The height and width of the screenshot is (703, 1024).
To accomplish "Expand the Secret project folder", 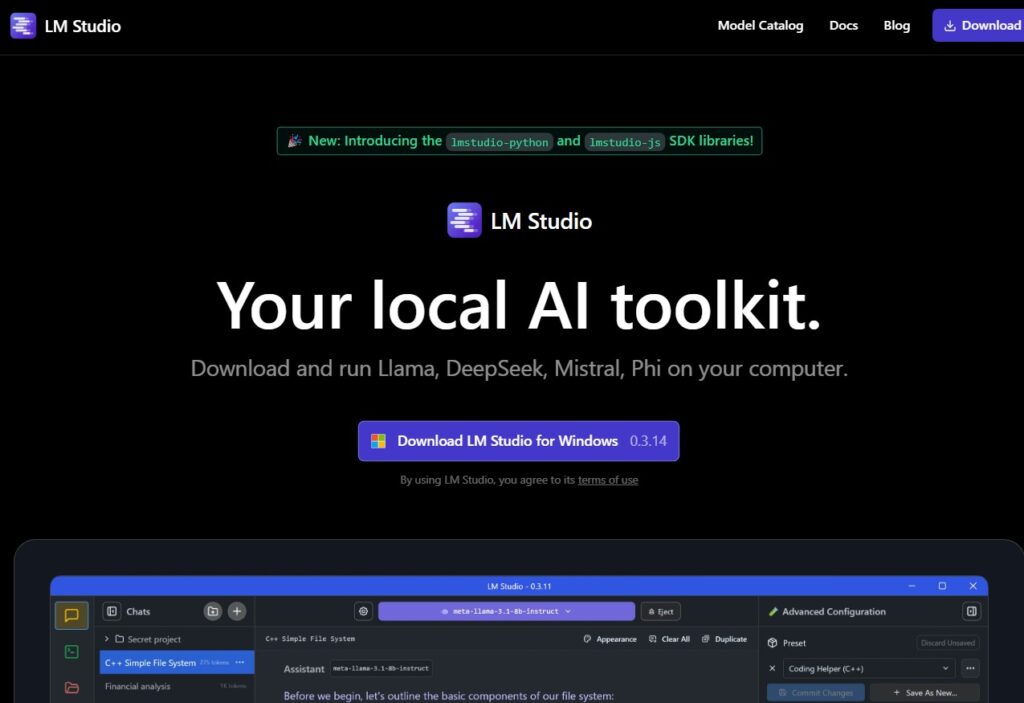I will [107, 638].
